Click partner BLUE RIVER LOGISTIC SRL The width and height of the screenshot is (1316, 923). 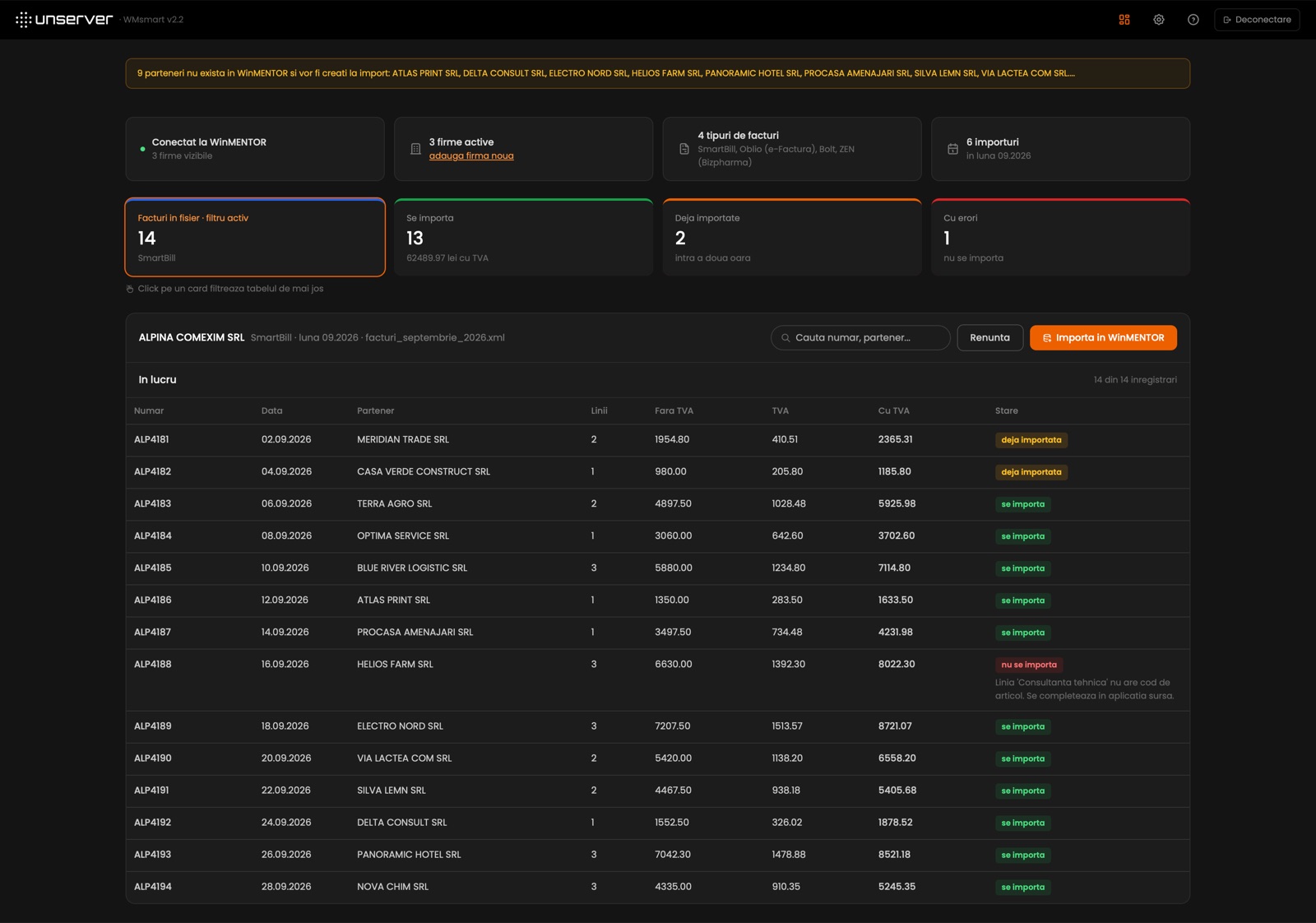[x=412, y=568]
